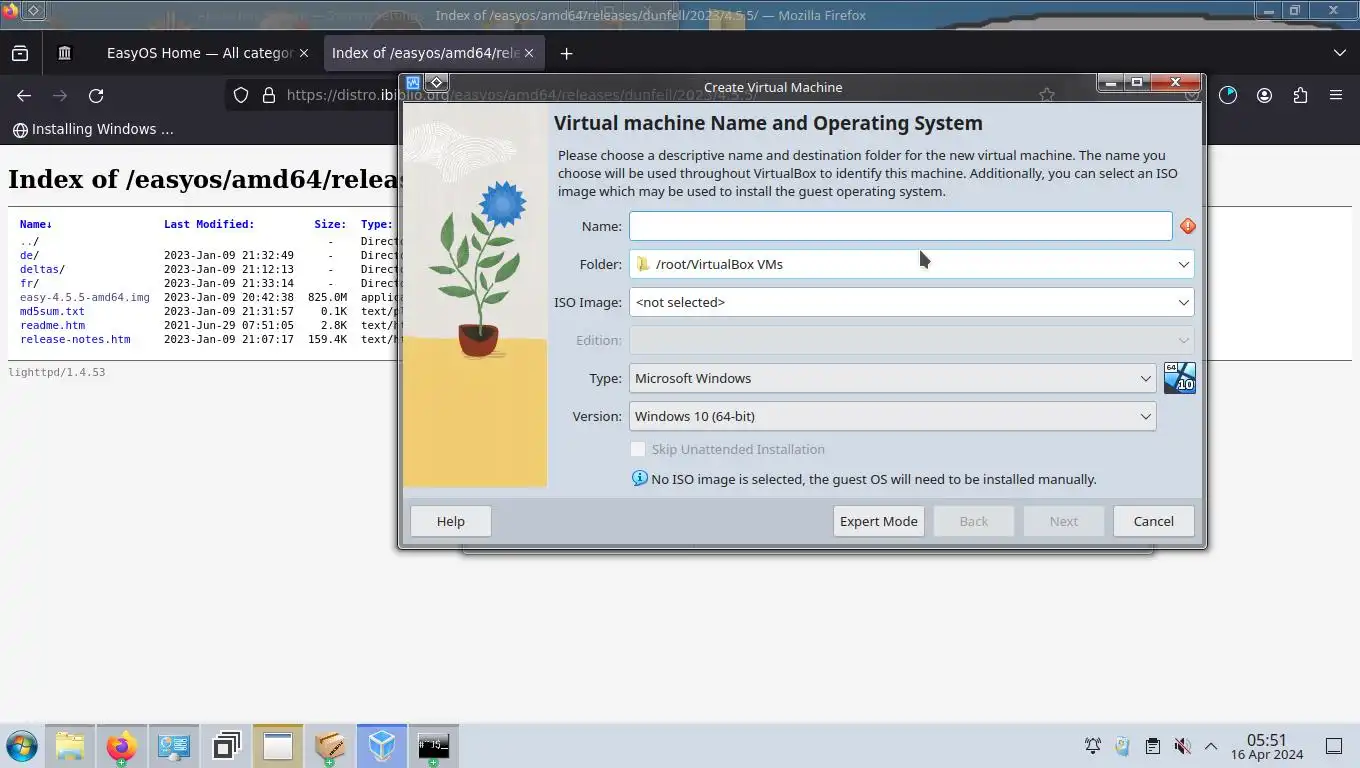
Task: Open the computer monitor icon in taskbar
Action: click(173, 746)
